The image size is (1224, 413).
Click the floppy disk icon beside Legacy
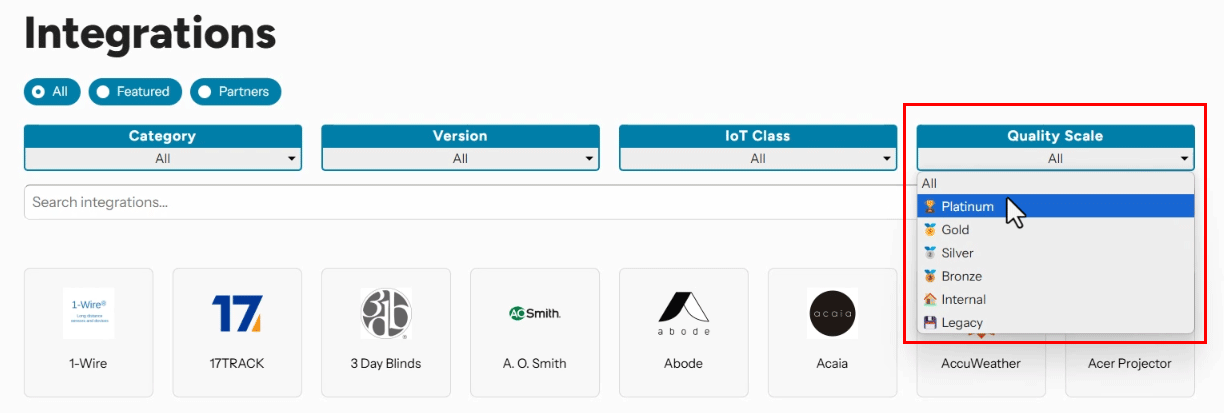click(930, 322)
